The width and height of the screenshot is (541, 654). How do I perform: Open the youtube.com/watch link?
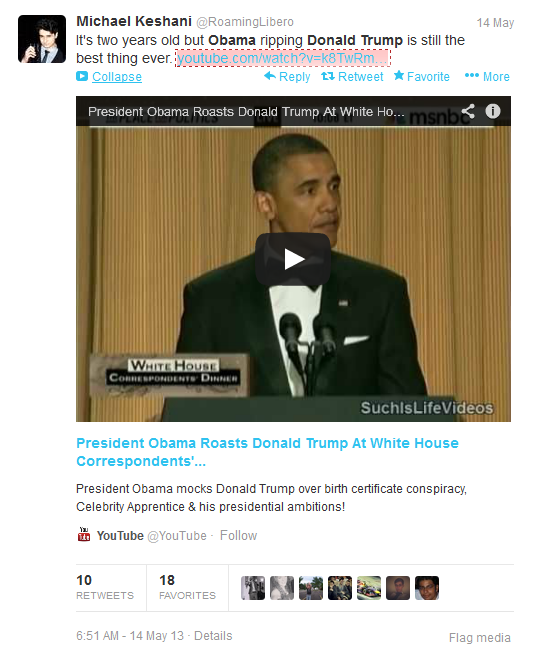(x=283, y=58)
